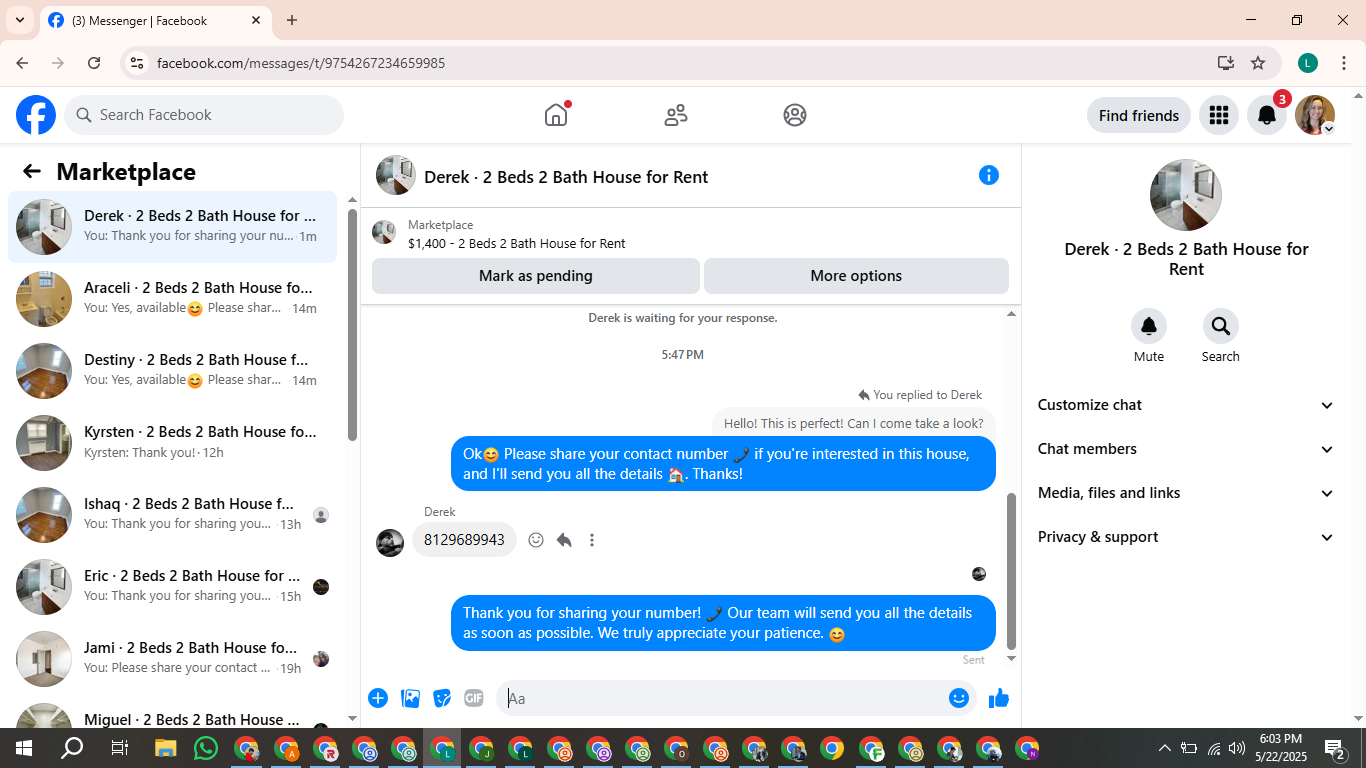Open the Facebook logo home link
This screenshot has height=768, width=1366.
pos(36,115)
